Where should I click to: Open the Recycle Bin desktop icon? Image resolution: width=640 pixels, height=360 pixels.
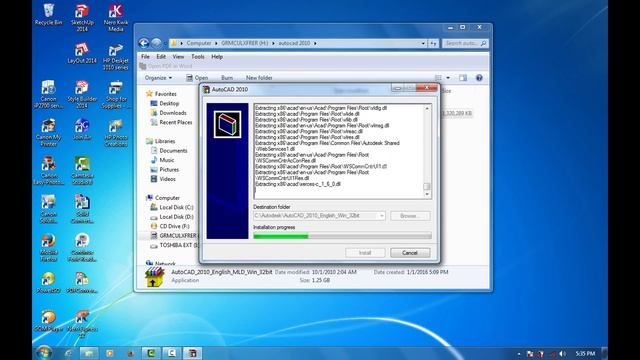[x=48, y=15]
